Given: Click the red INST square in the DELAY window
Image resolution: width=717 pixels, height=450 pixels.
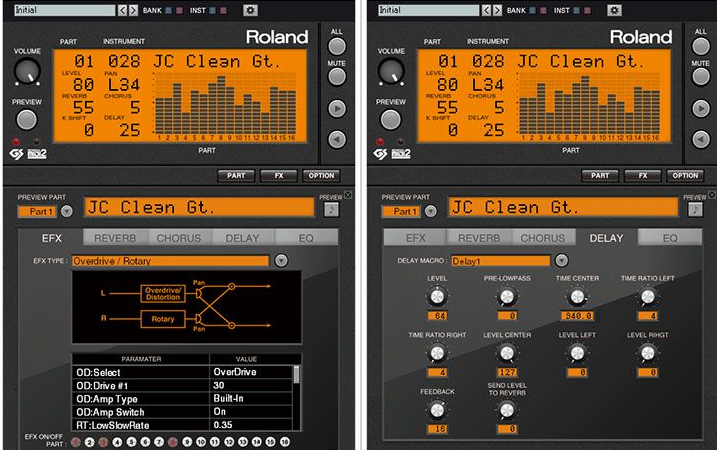Looking at the screenshot, I should point(587,10).
